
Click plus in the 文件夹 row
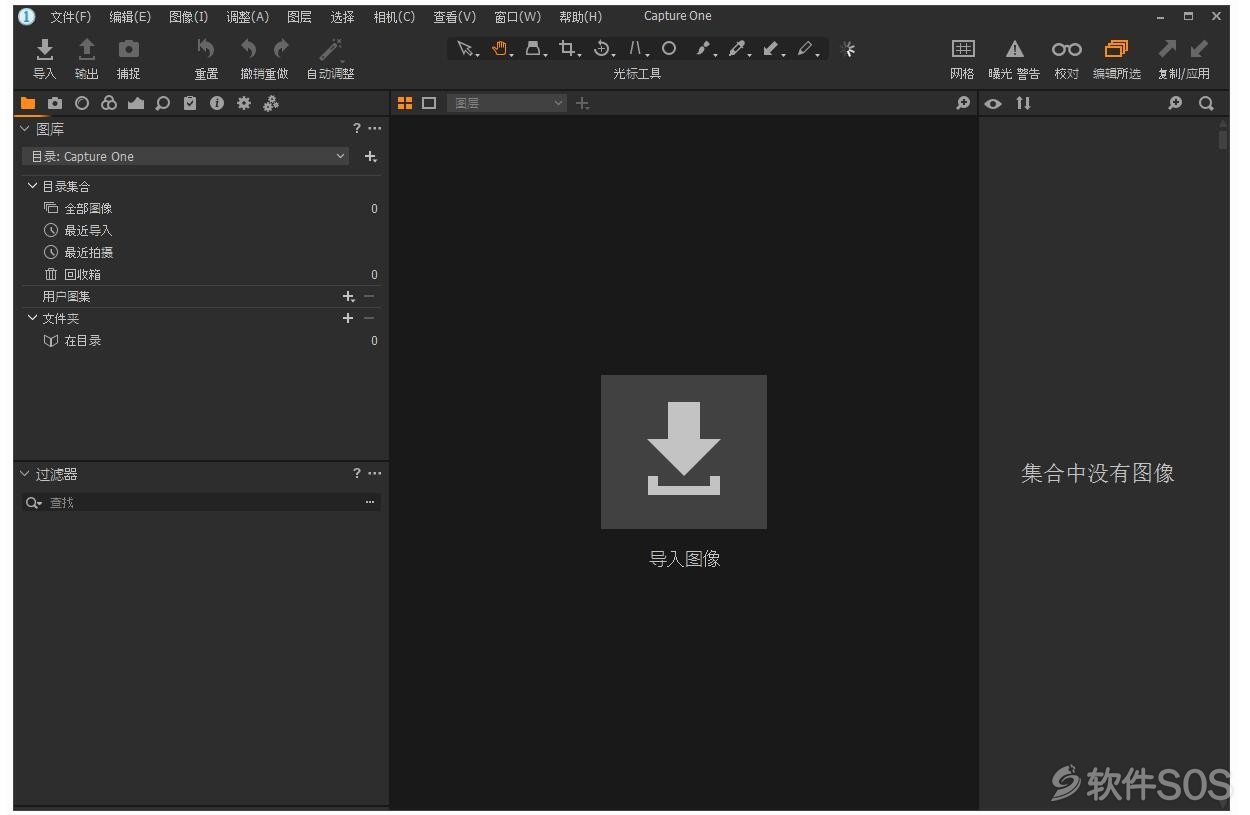[x=348, y=318]
